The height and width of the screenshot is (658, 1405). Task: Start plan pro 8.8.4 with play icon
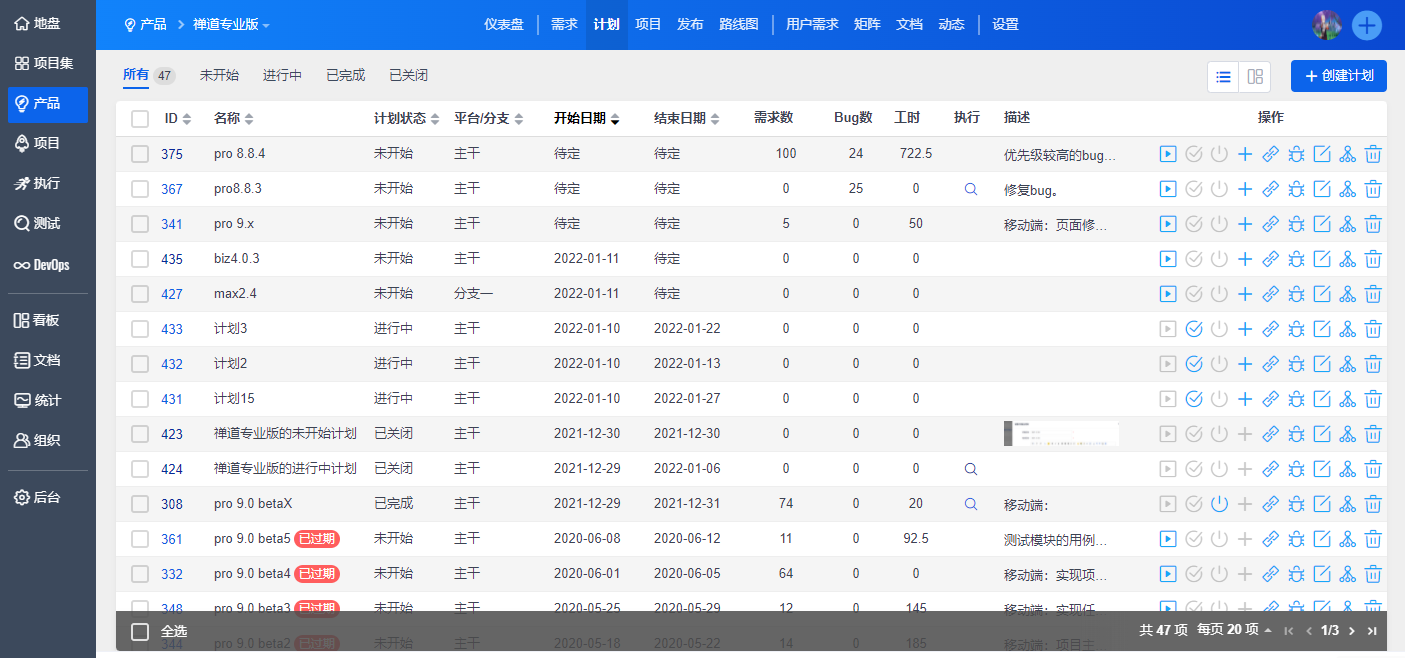pos(1167,154)
